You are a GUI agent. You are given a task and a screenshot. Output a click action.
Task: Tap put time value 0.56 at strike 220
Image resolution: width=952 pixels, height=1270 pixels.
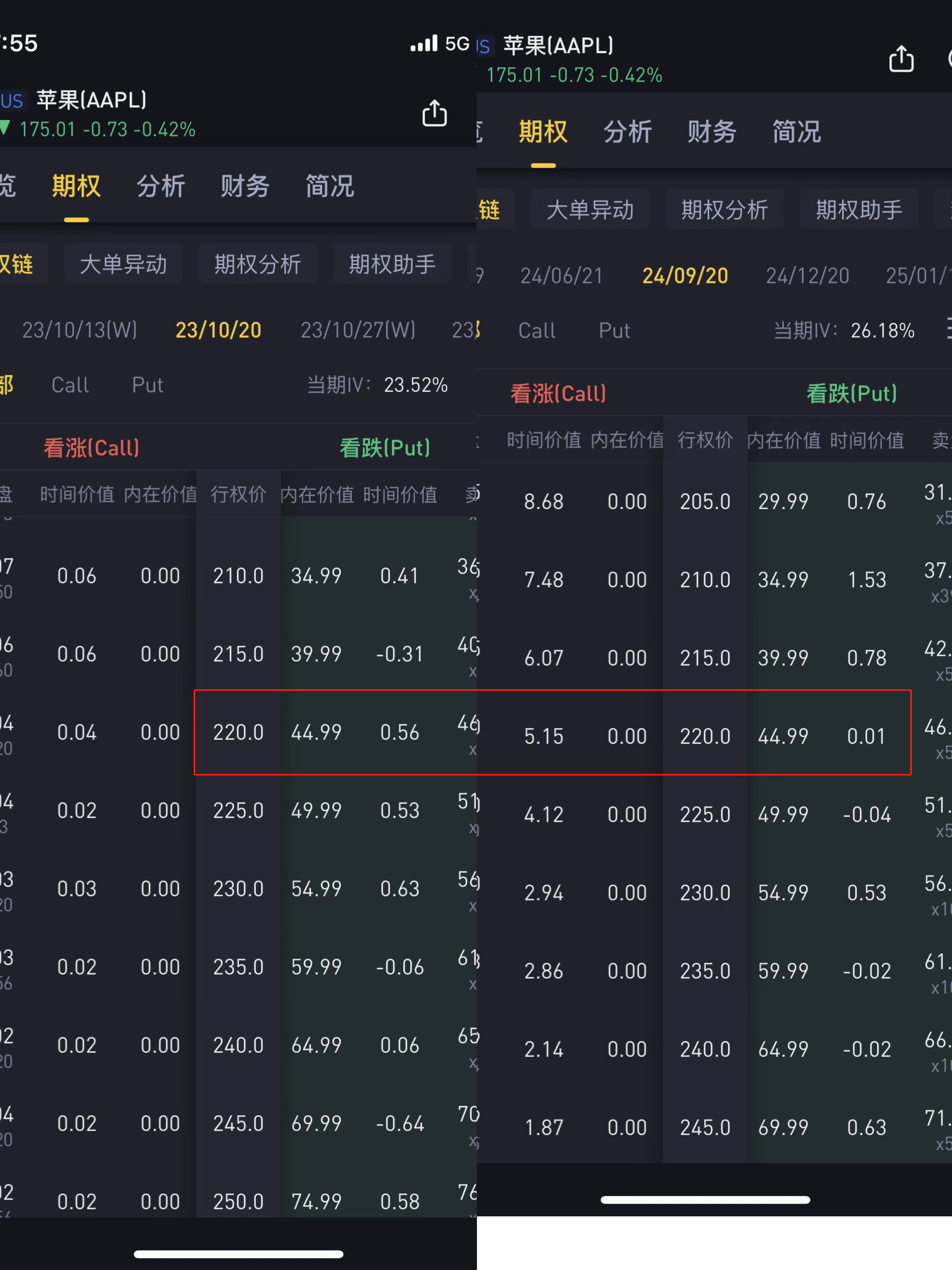[399, 733]
